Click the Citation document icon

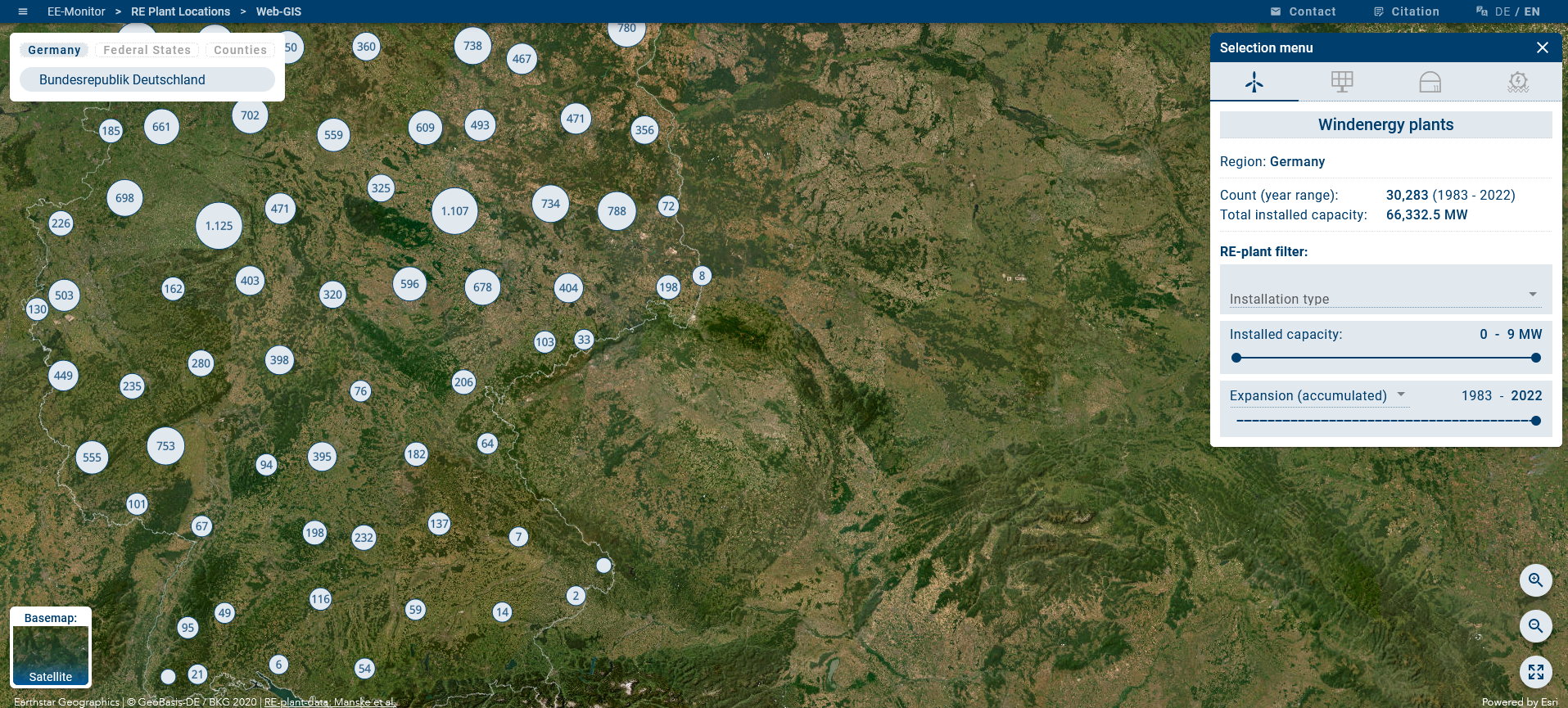click(x=1379, y=11)
